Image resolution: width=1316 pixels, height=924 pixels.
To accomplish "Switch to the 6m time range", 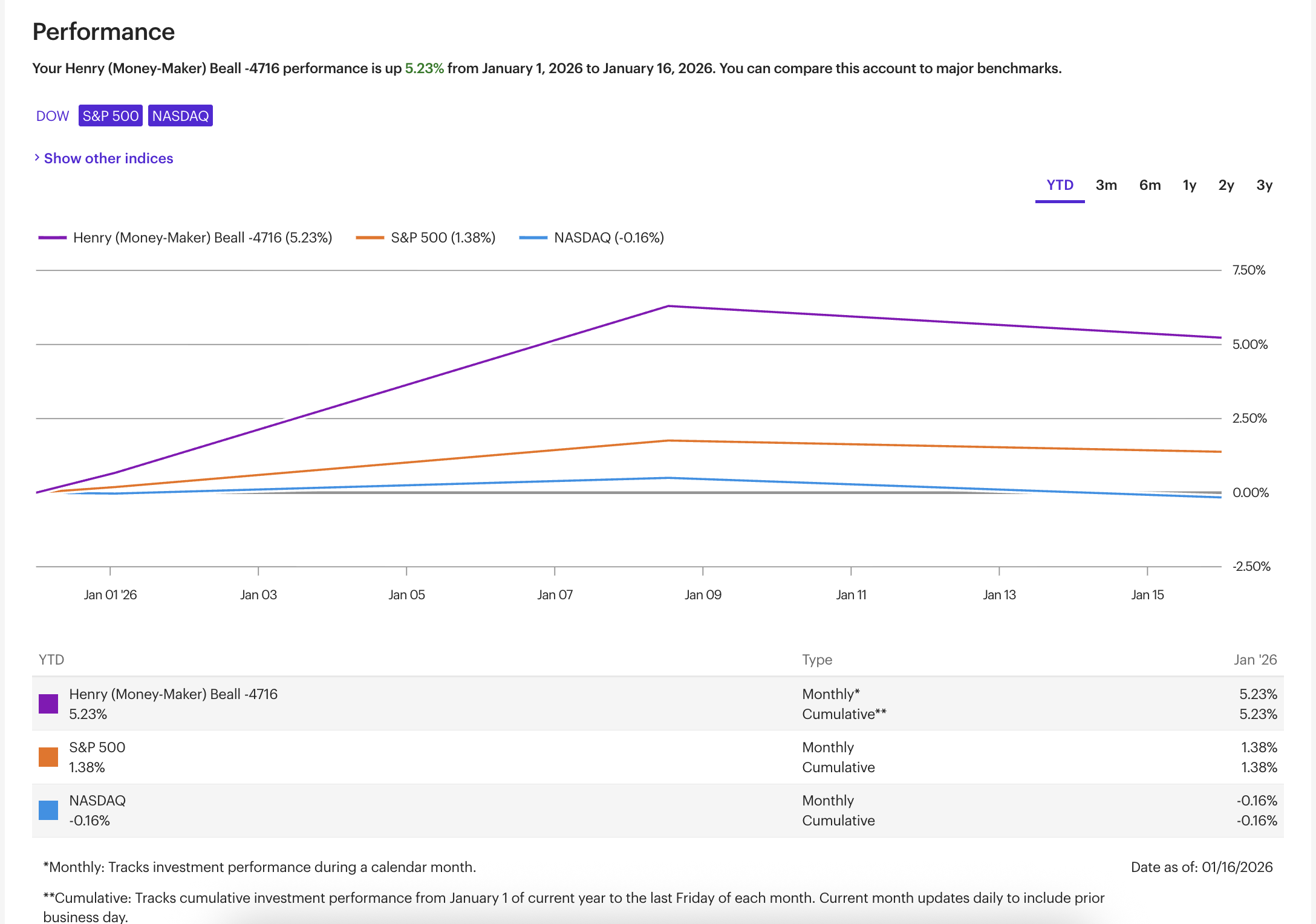I will click(x=1150, y=185).
